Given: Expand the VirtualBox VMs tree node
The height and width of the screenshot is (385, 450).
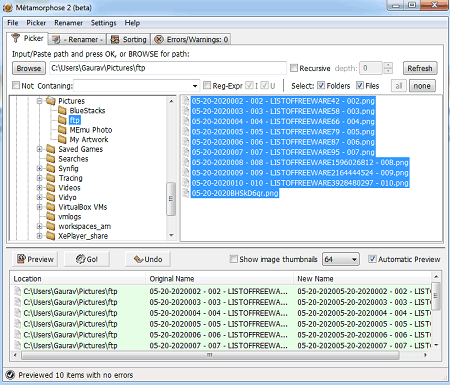Looking at the screenshot, I should click(x=39, y=207).
